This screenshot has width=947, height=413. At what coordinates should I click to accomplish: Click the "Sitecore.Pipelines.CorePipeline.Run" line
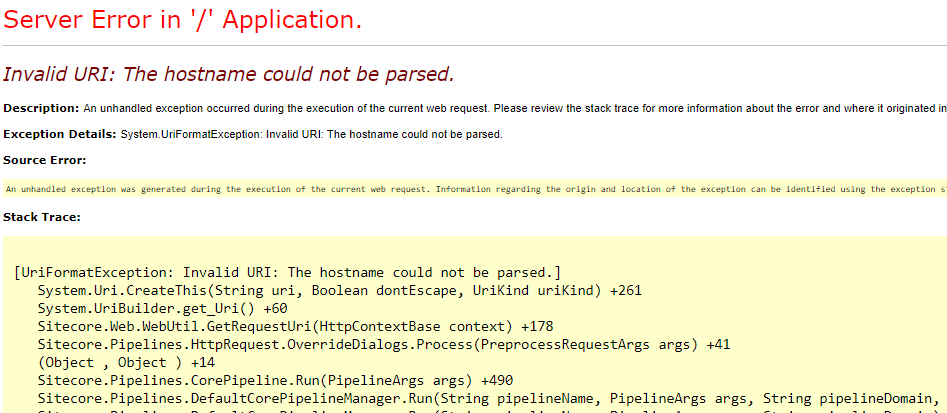point(275,381)
